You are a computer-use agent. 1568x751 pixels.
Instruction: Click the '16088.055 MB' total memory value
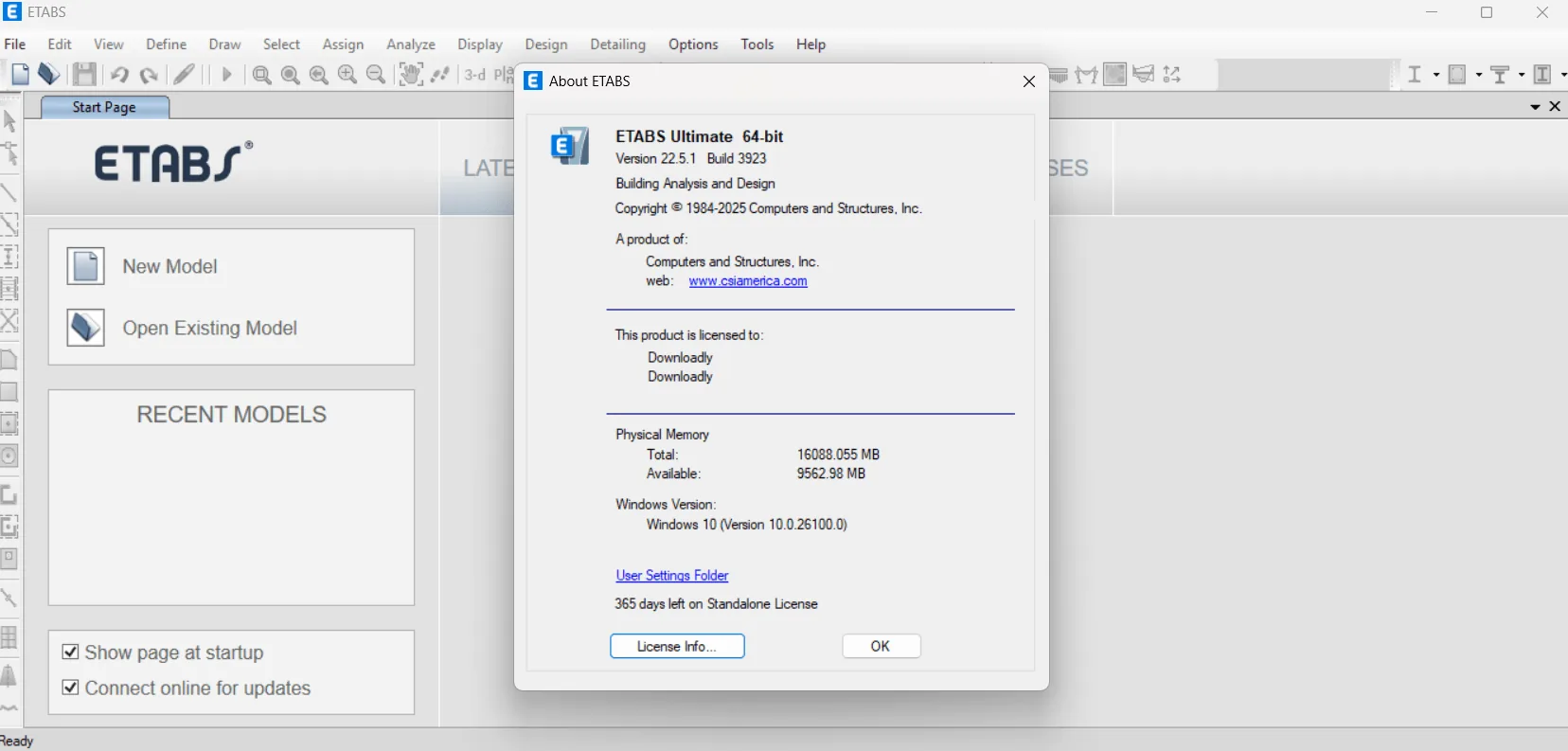(x=839, y=455)
